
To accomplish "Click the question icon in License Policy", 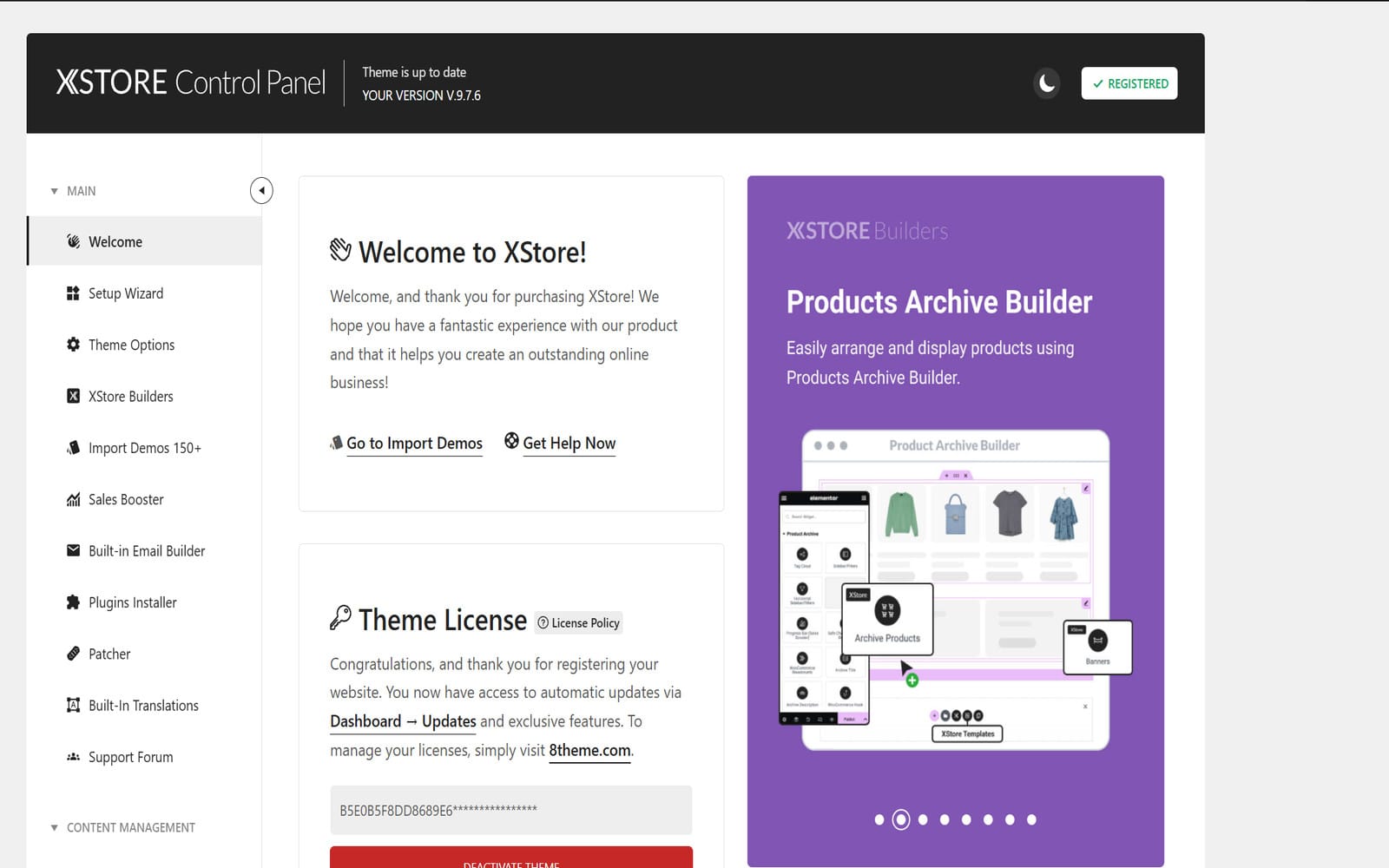I will 543,622.
